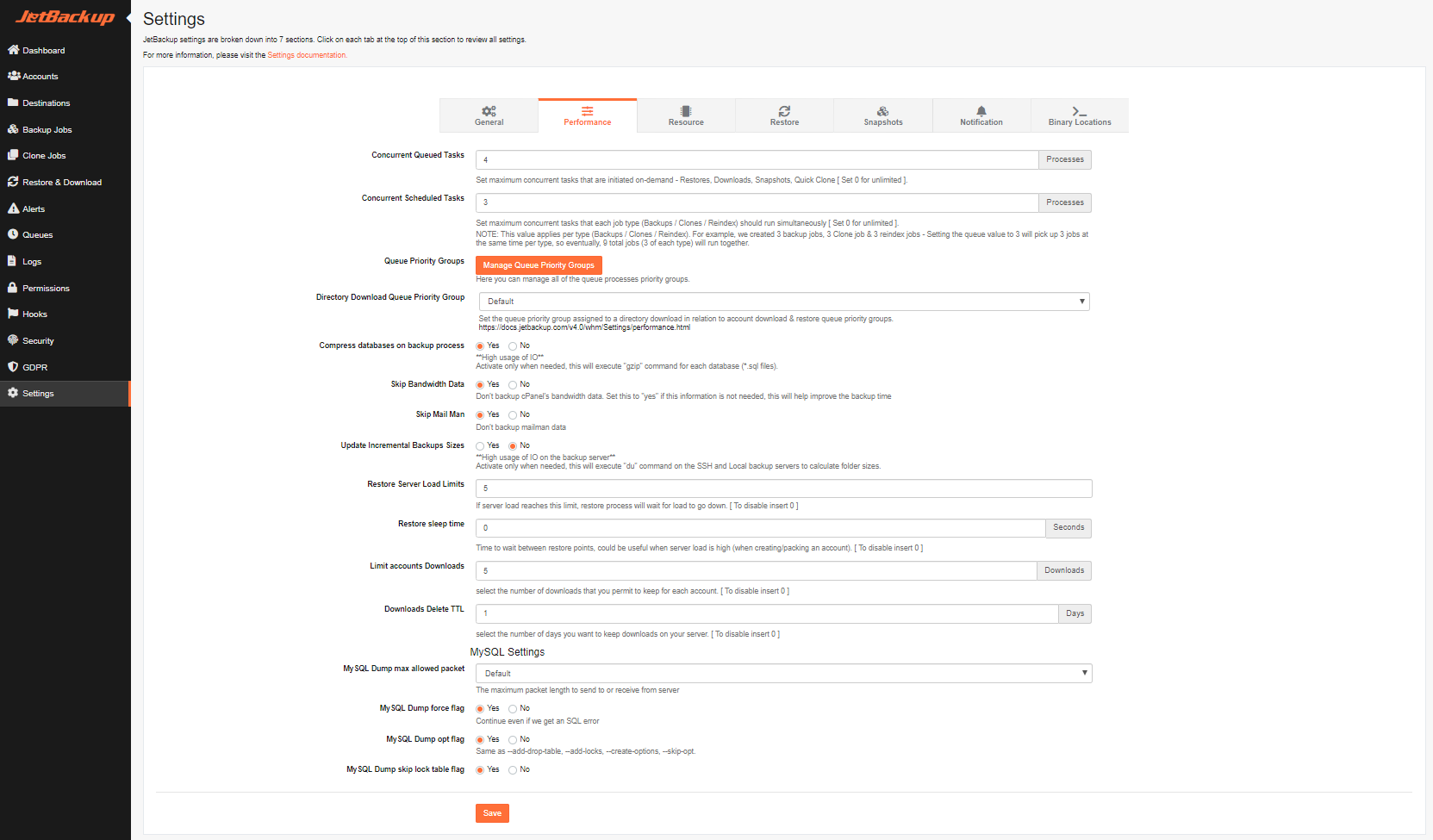Click the Seconds unit label
The width and height of the screenshot is (1433, 840).
coord(1069,527)
